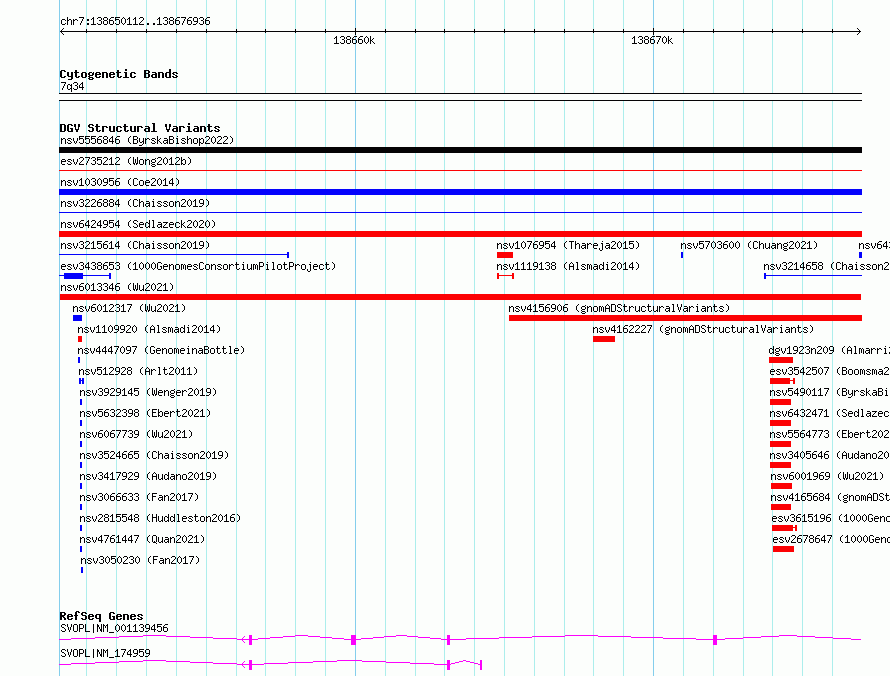This screenshot has width=890, height=676.
Task: Click nsv2815548 (Huddleston2016) label
Action: pos(160,518)
